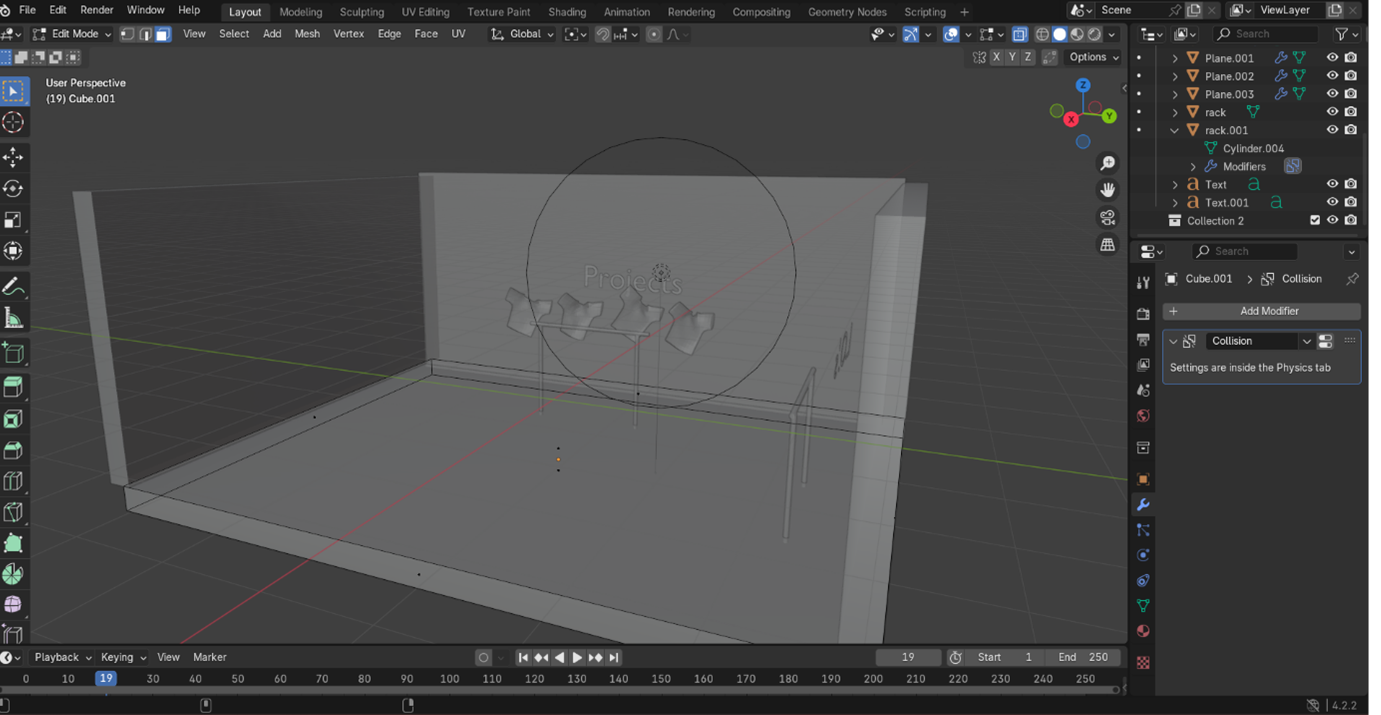Collapse the rack.001 tree item
The width and height of the screenshot is (1381, 715).
tap(1175, 131)
